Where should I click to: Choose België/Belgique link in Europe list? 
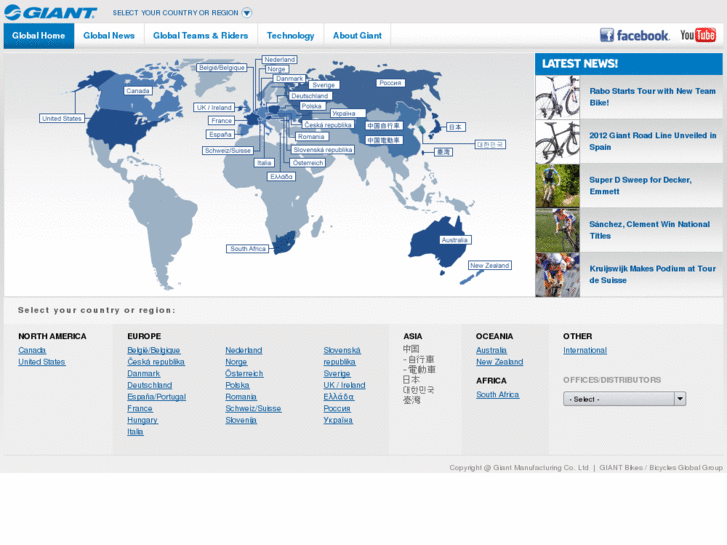pyautogui.click(x=153, y=350)
